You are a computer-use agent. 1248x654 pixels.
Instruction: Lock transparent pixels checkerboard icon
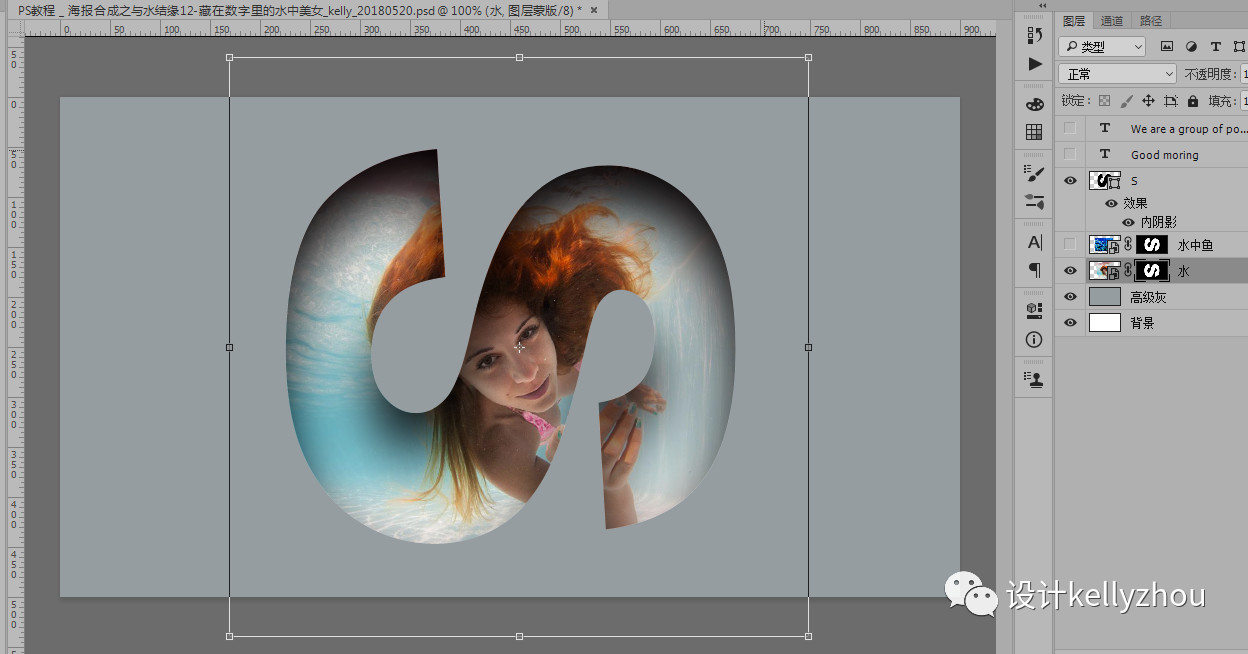pos(1104,101)
